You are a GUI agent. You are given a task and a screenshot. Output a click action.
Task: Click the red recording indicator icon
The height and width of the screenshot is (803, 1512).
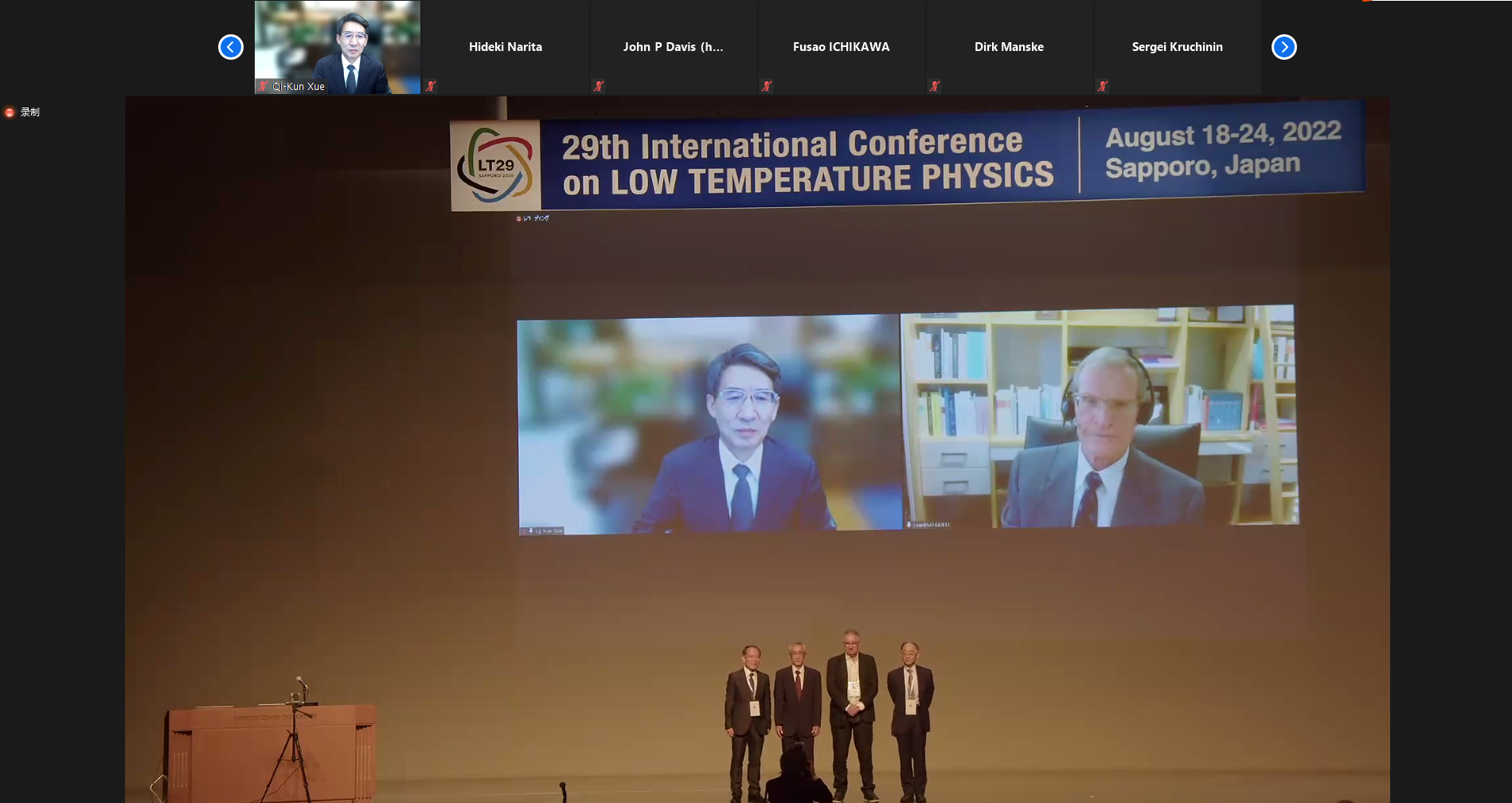pyautogui.click(x=10, y=112)
